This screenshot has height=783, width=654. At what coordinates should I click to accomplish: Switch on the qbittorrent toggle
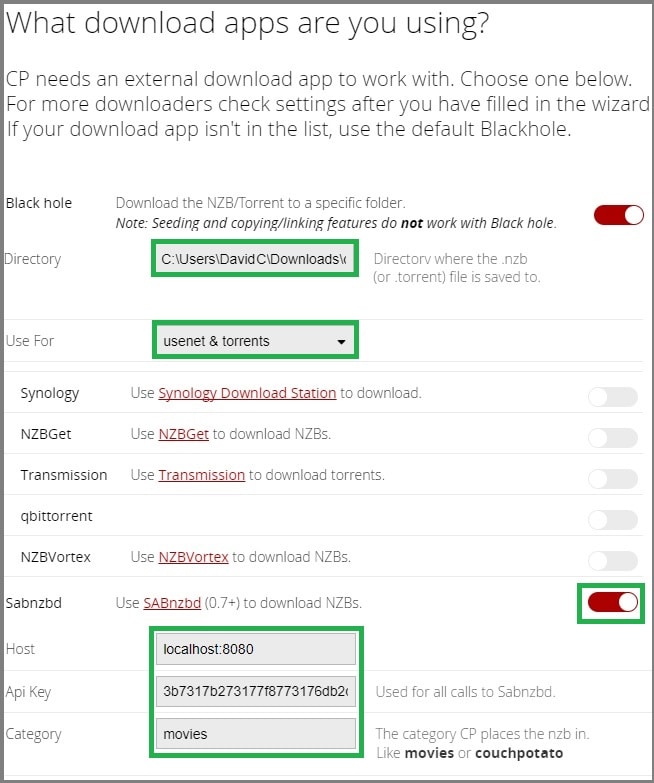tap(613, 520)
